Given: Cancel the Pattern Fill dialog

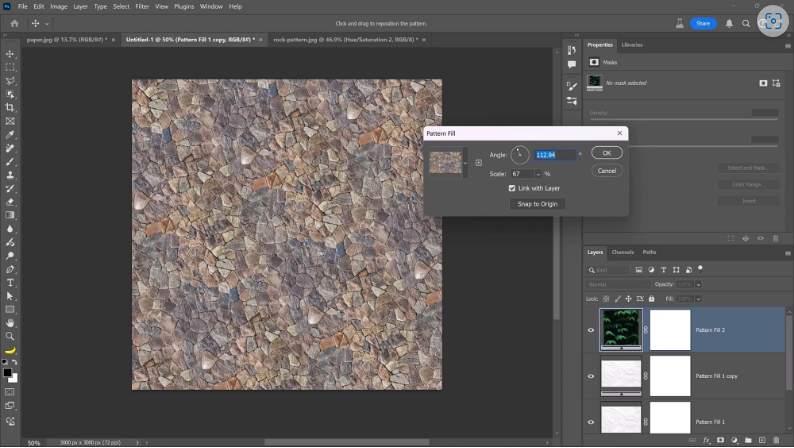Looking at the screenshot, I should (607, 171).
